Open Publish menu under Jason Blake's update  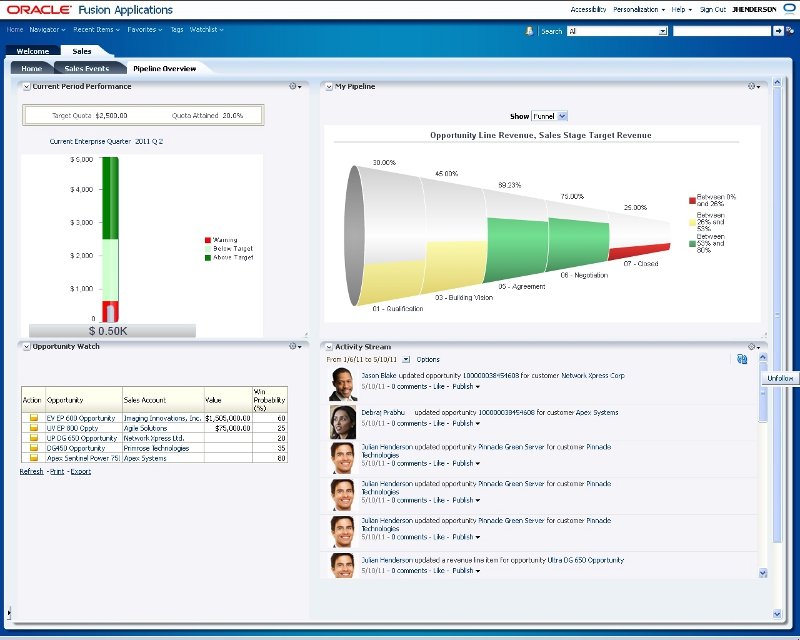pyautogui.click(x=466, y=386)
